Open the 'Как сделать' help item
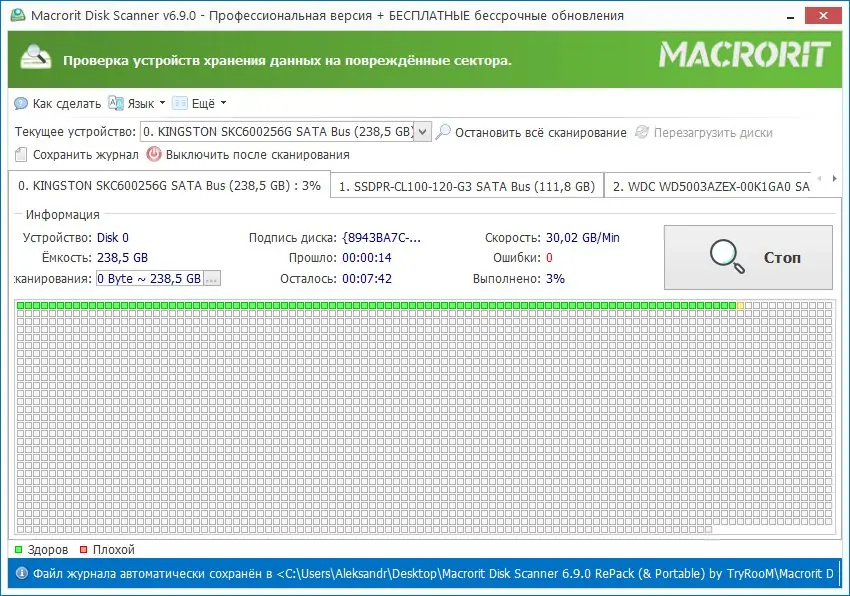The height and width of the screenshot is (596, 850). point(58,104)
